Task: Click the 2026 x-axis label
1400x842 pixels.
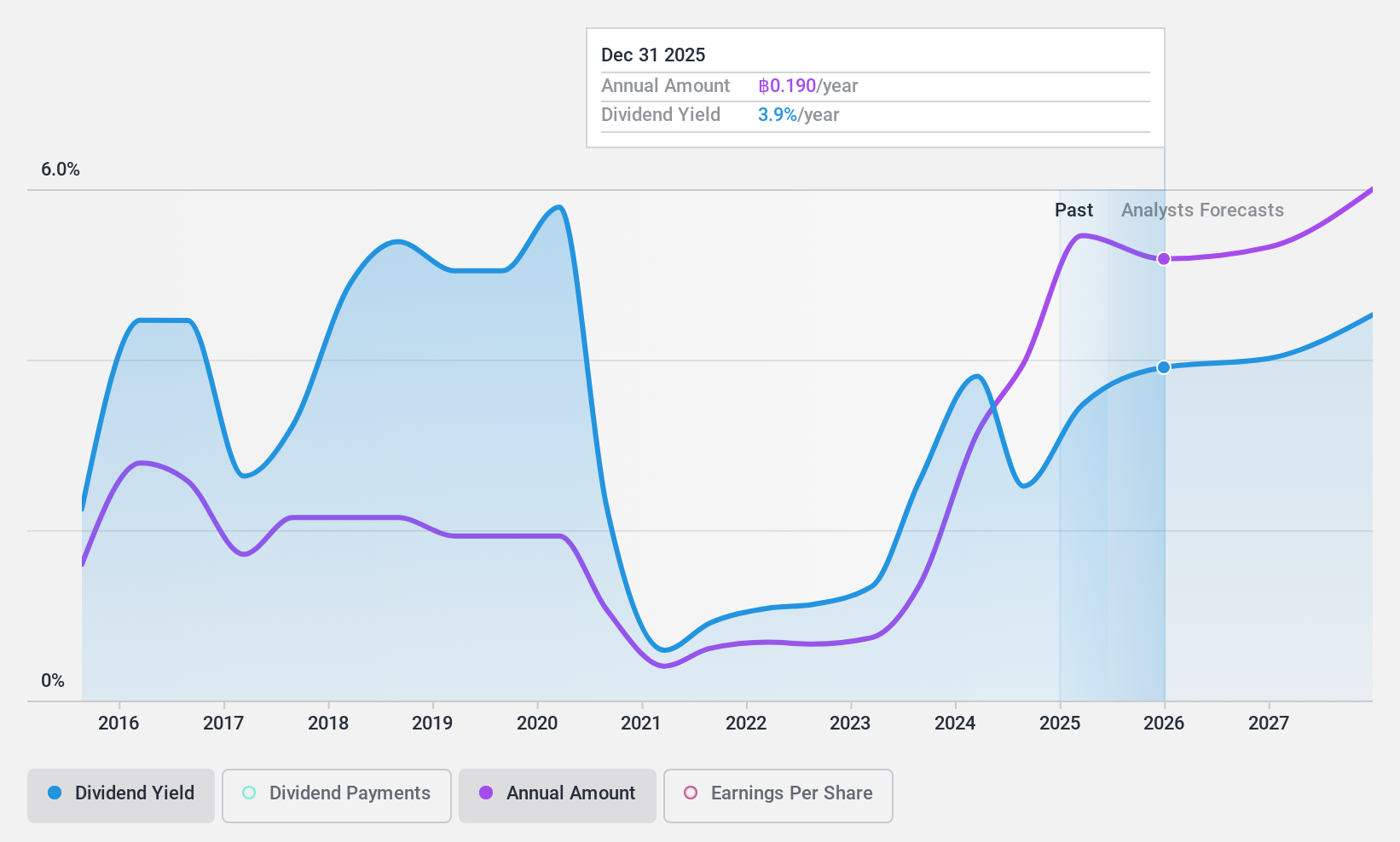Action: (x=1164, y=724)
